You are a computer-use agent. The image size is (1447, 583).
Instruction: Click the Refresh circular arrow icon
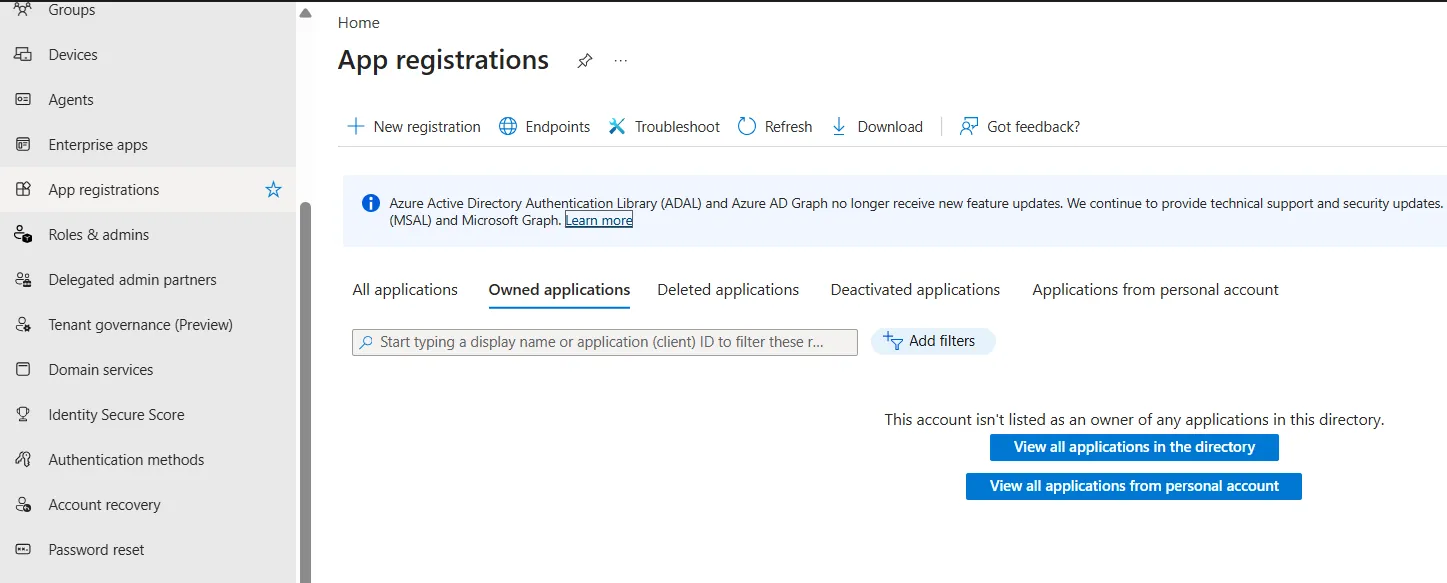[747, 126]
